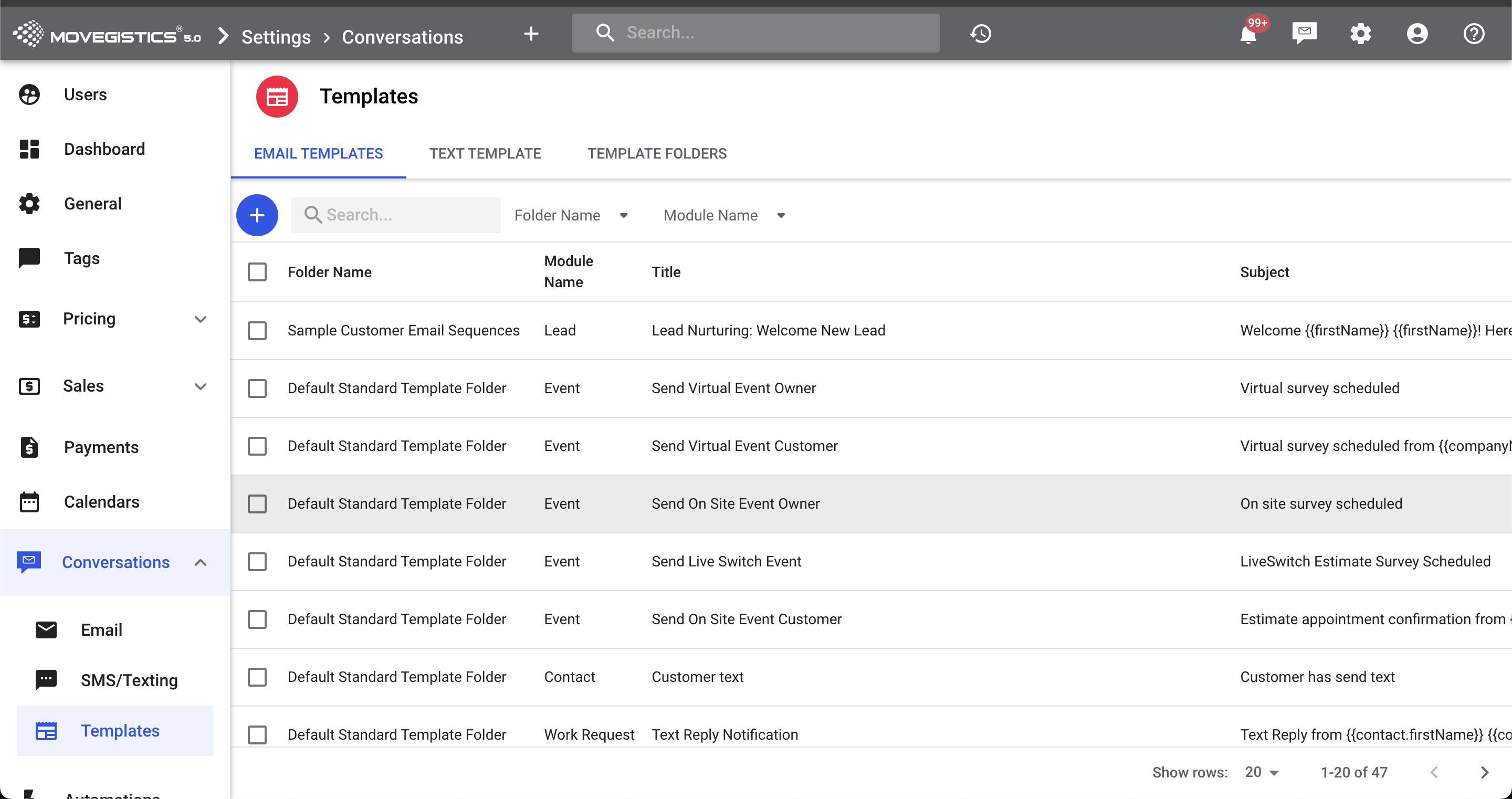Click the help question mark icon

1473,34
